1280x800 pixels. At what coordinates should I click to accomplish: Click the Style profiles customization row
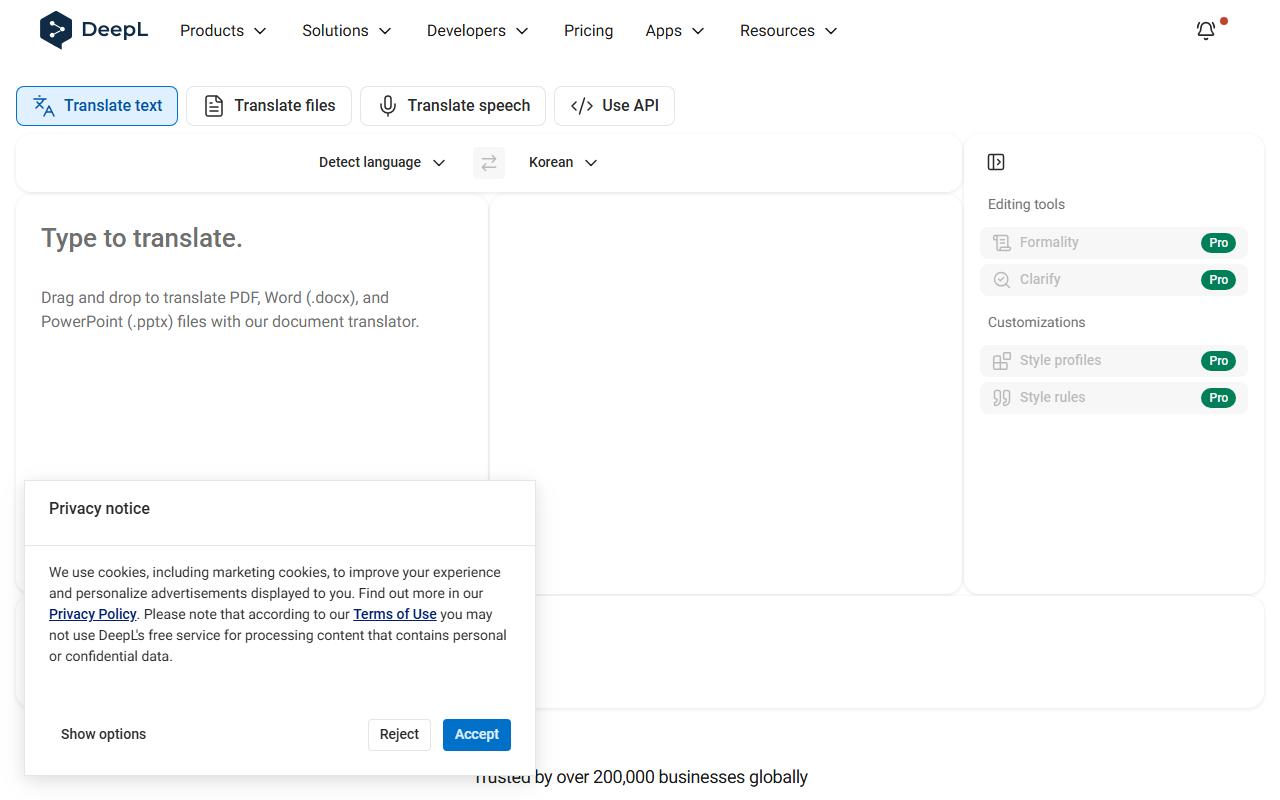(1114, 361)
